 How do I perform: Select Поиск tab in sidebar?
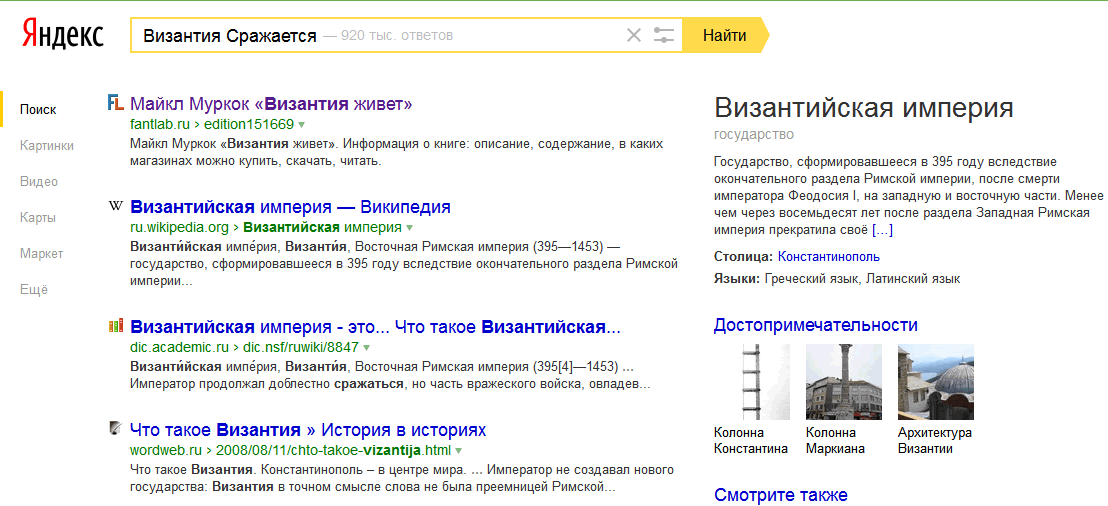[x=38, y=110]
